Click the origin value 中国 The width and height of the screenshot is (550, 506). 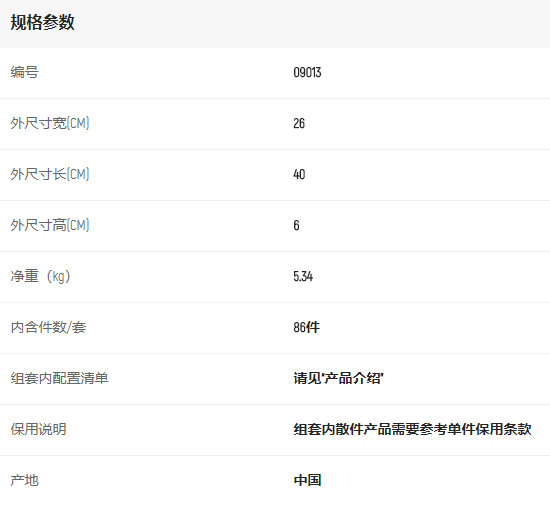(x=307, y=480)
